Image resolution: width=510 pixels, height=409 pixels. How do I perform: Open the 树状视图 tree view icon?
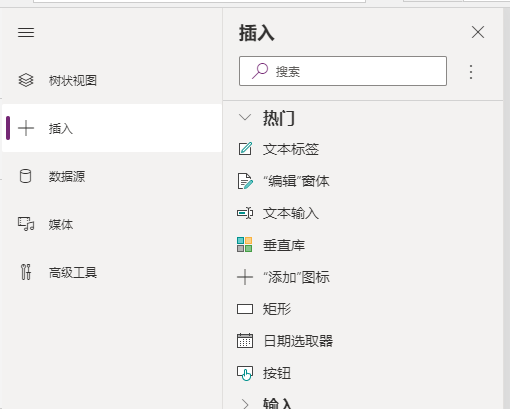click(26, 80)
